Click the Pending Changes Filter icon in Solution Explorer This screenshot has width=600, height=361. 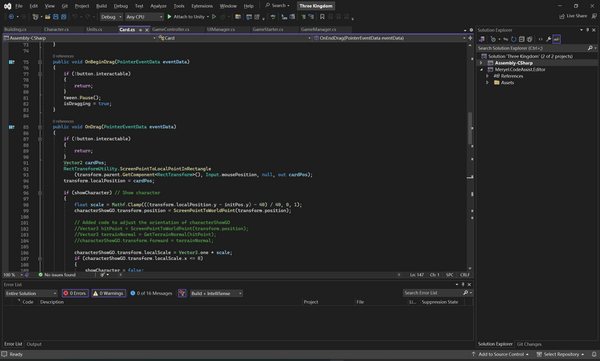493,39
